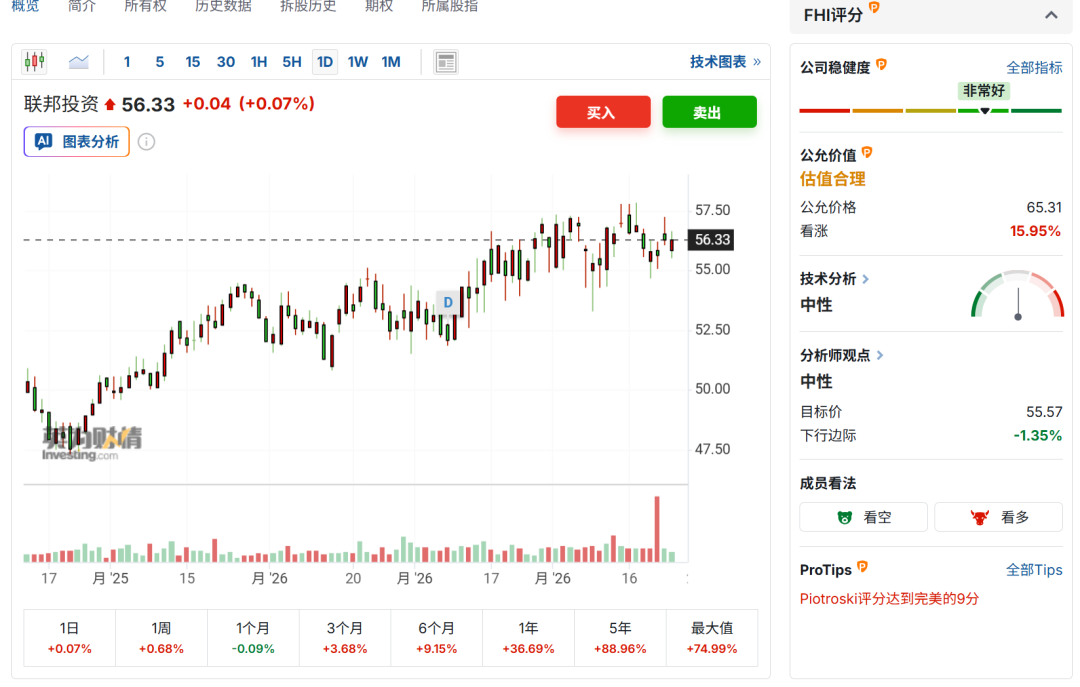This screenshot has height=687, width=1080.
Task: Select the 1M chart interval
Action: tap(391, 62)
